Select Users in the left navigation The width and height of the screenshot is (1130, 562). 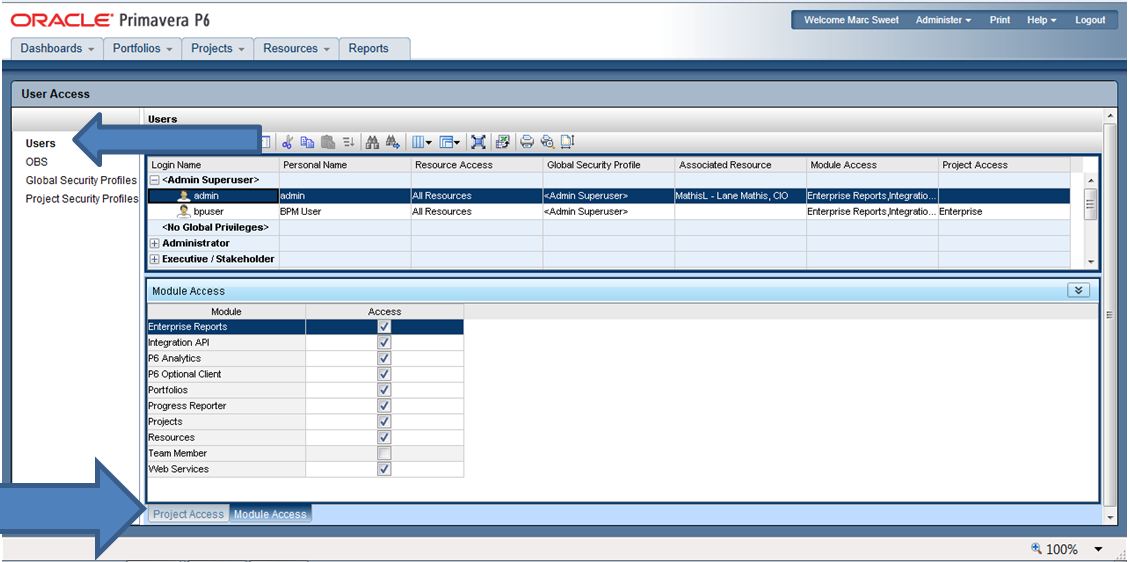pos(40,143)
